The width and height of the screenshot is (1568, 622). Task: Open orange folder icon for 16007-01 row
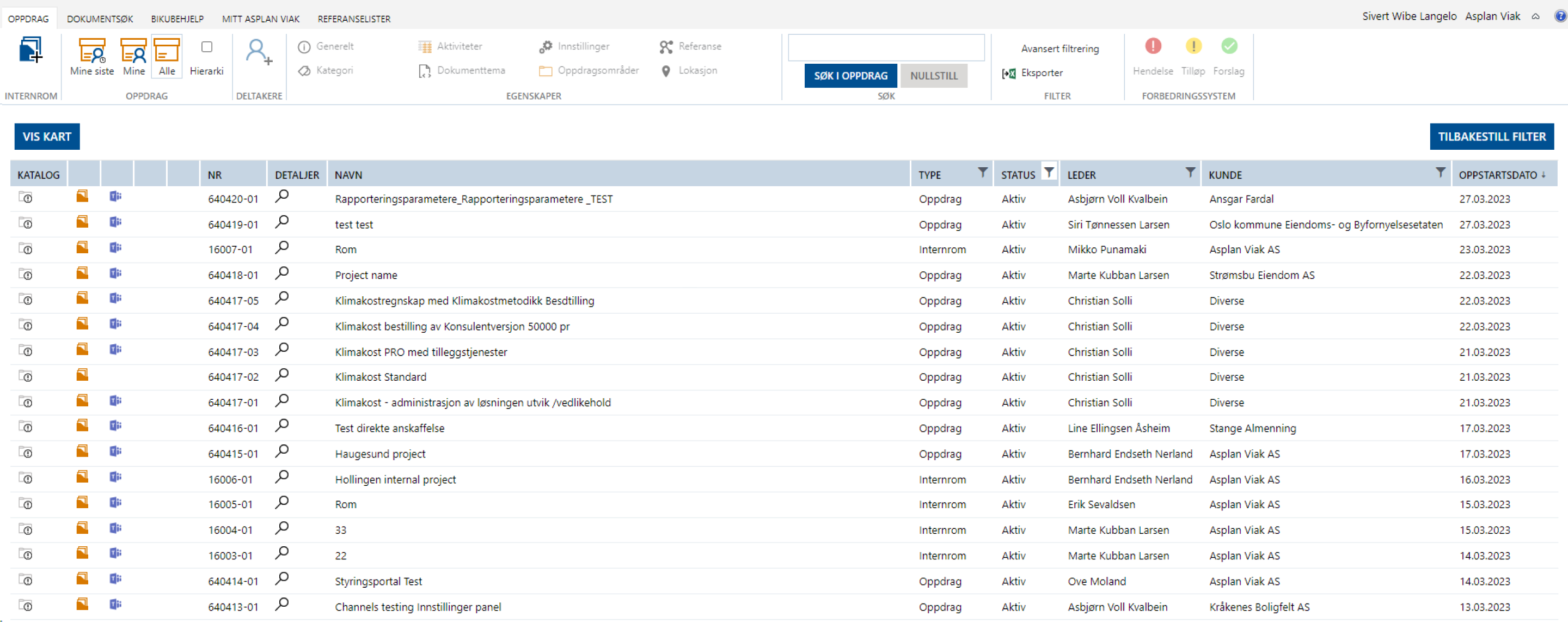[82, 247]
